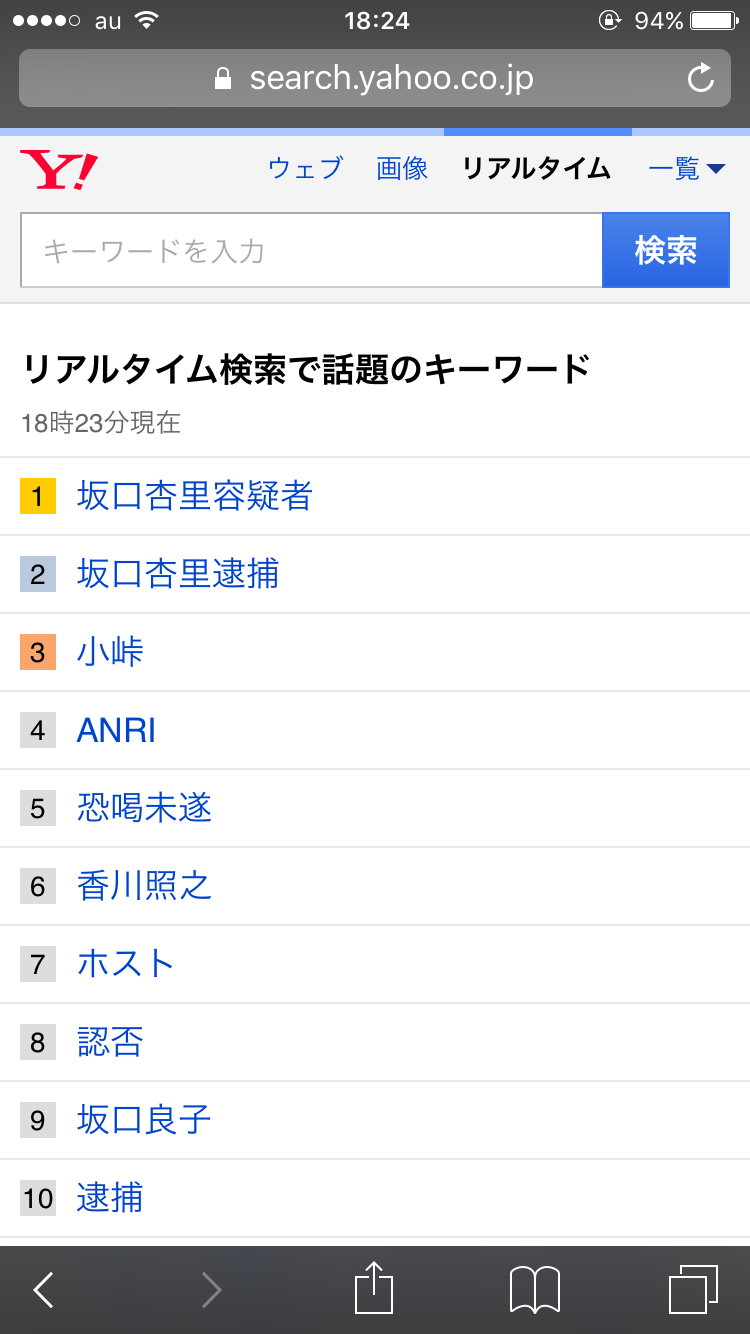Select the リアルタイム tab

coord(536,169)
